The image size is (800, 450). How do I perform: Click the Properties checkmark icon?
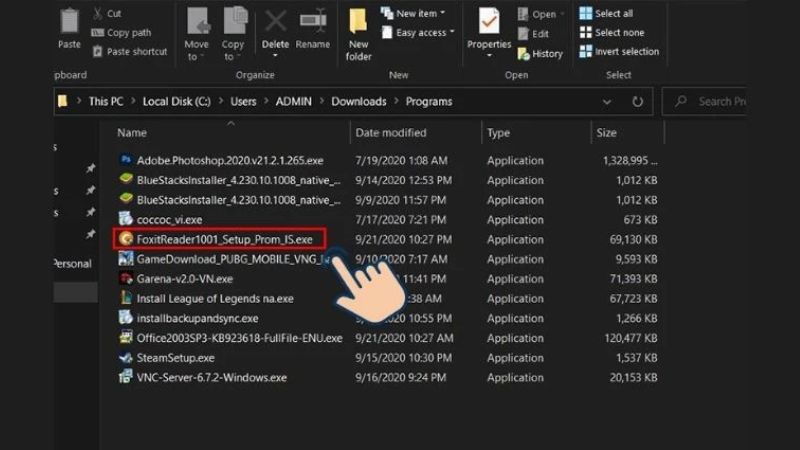coord(489,21)
